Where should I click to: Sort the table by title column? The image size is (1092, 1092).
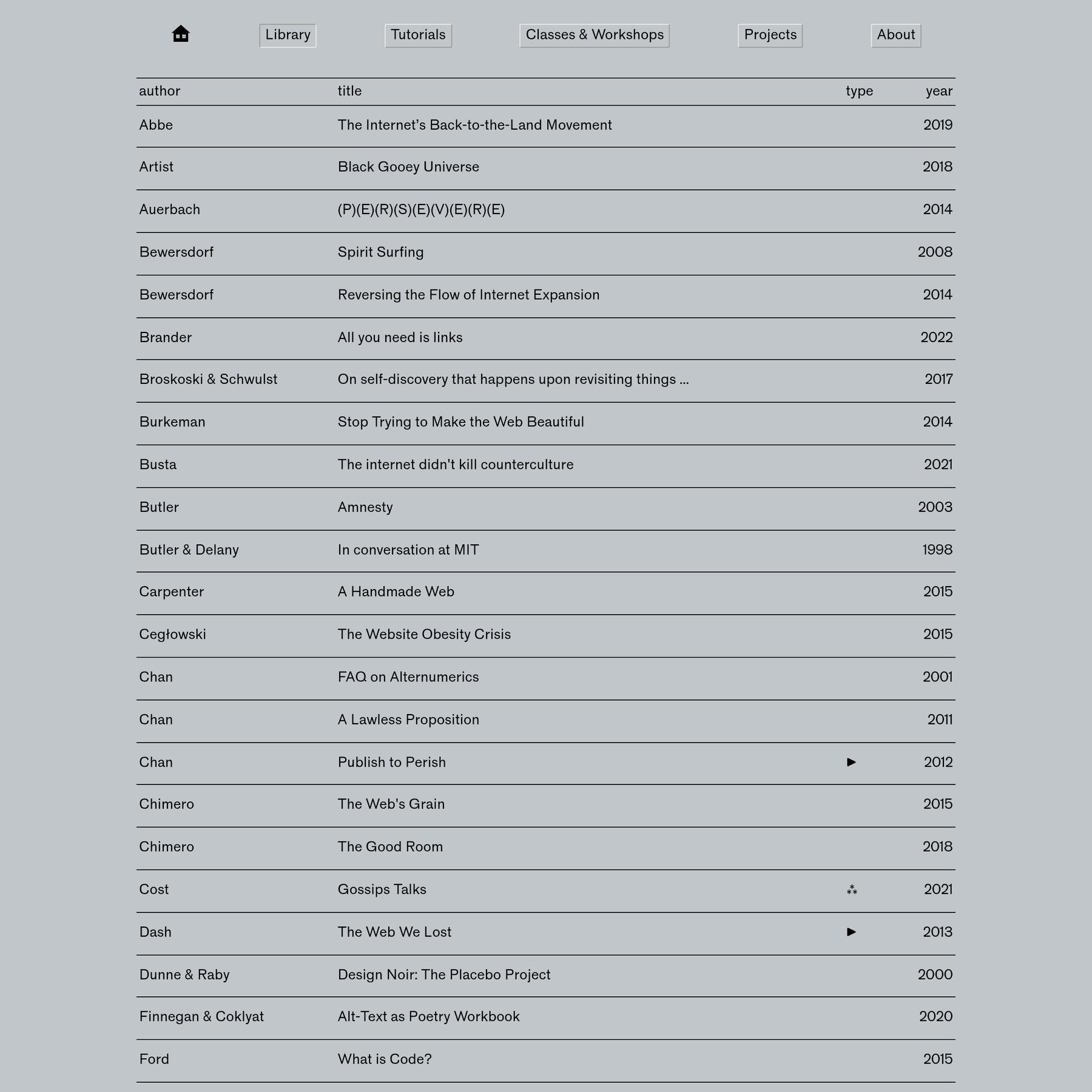pyautogui.click(x=349, y=91)
